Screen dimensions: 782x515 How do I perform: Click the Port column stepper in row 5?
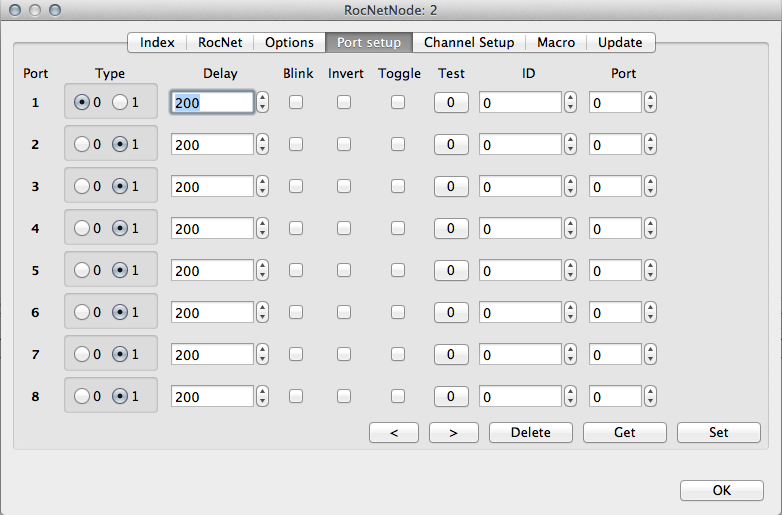tap(650, 270)
